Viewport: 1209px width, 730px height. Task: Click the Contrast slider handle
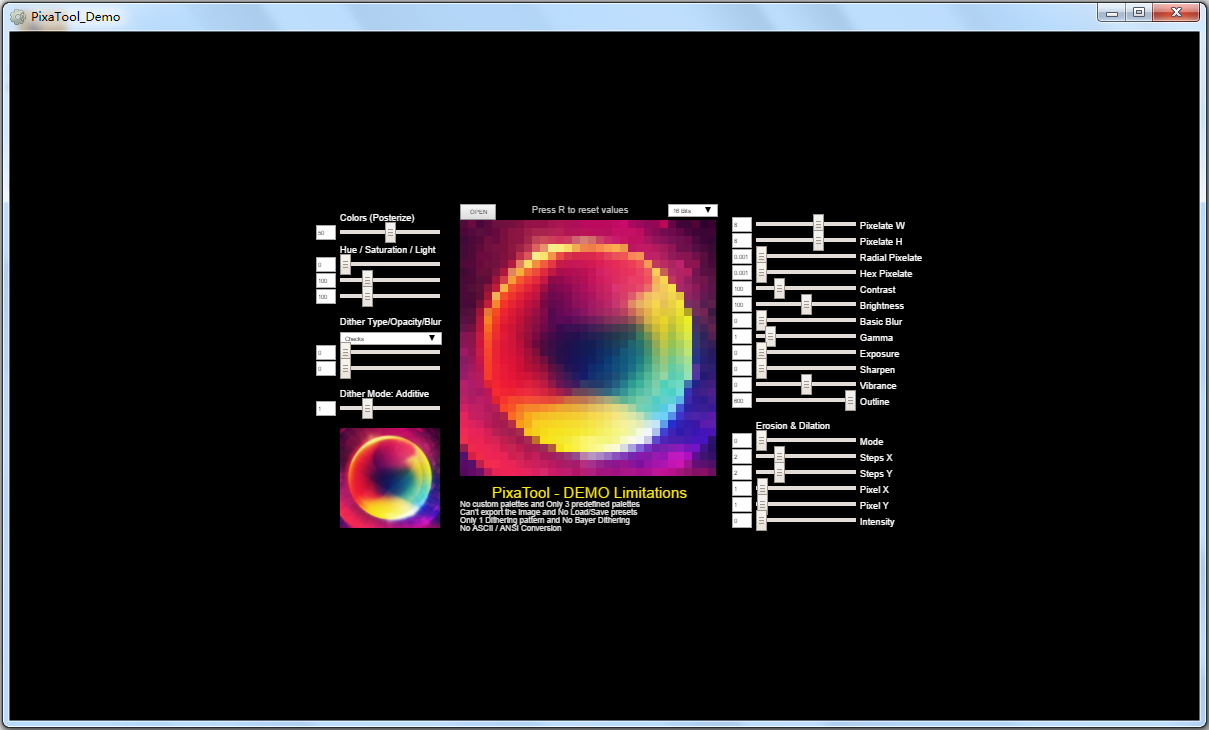779,289
